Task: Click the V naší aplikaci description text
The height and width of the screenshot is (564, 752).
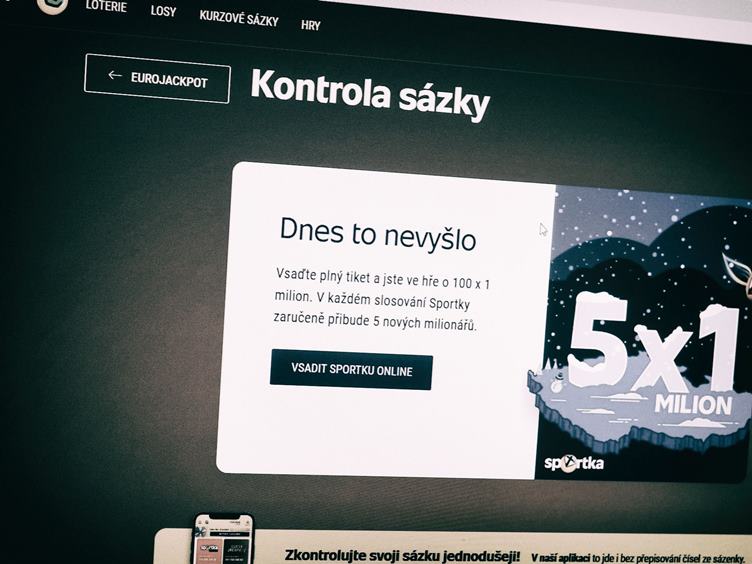Action: coord(639,557)
